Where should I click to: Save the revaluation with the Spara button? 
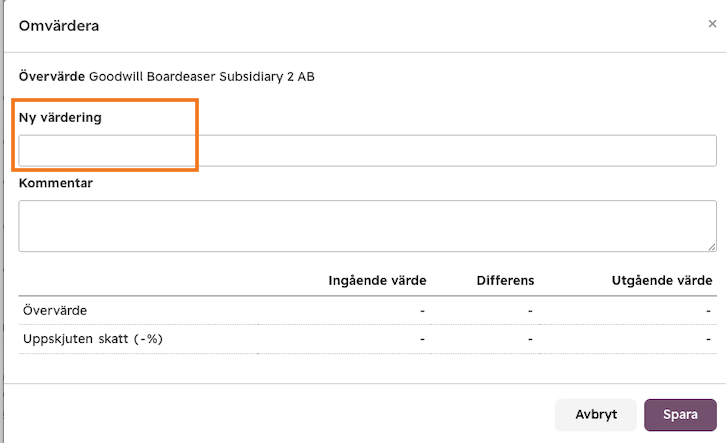680,415
